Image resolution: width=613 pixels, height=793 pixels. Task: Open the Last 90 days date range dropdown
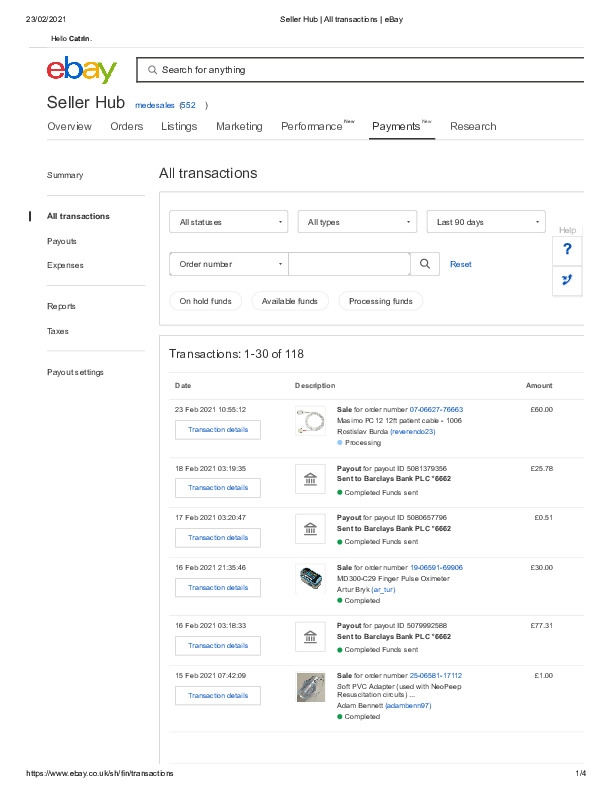point(486,222)
